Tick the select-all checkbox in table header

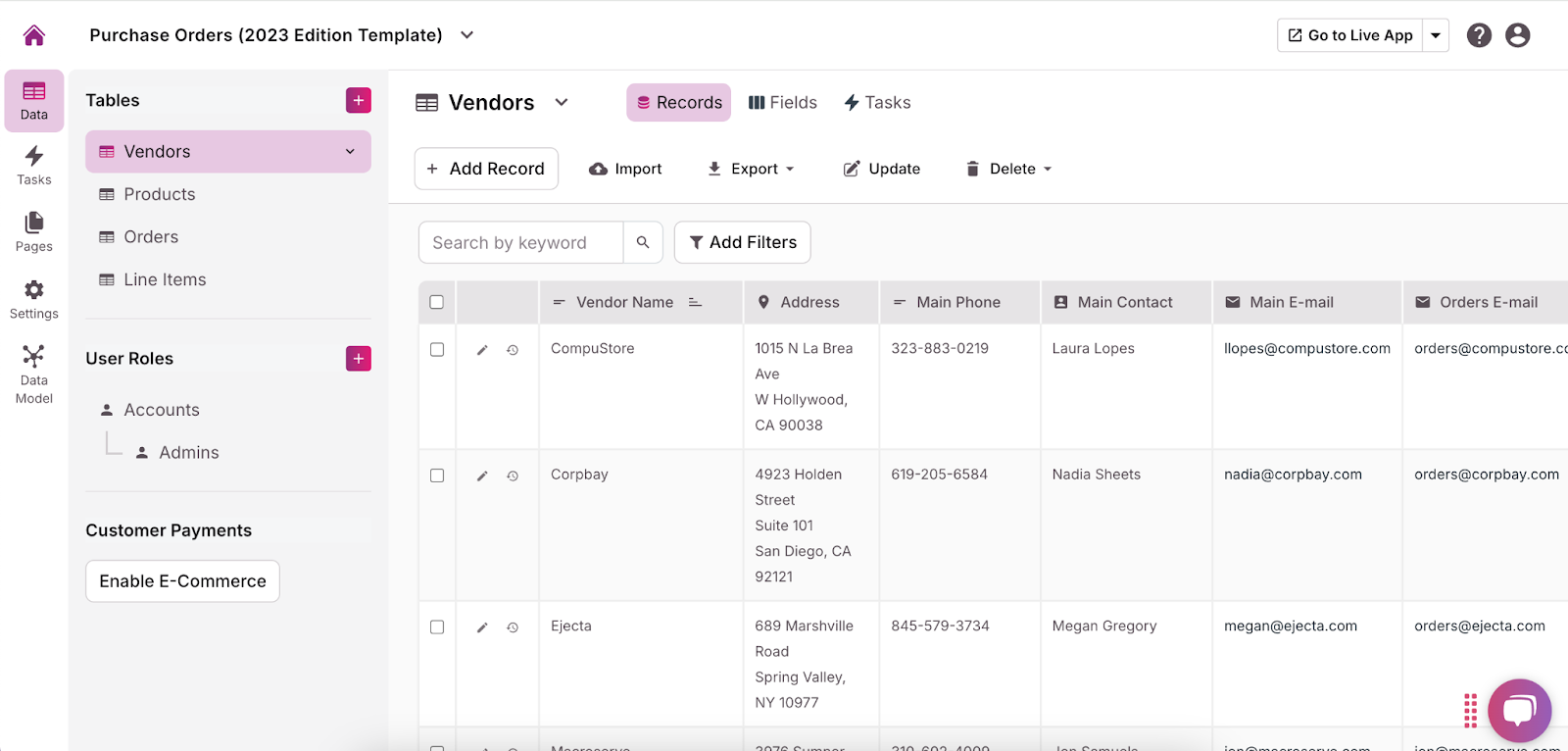437,302
